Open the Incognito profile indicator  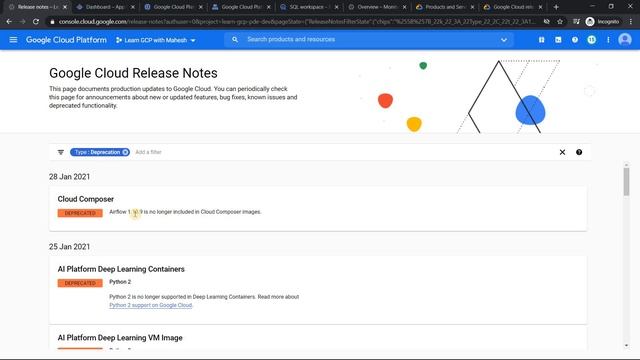coord(602,22)
